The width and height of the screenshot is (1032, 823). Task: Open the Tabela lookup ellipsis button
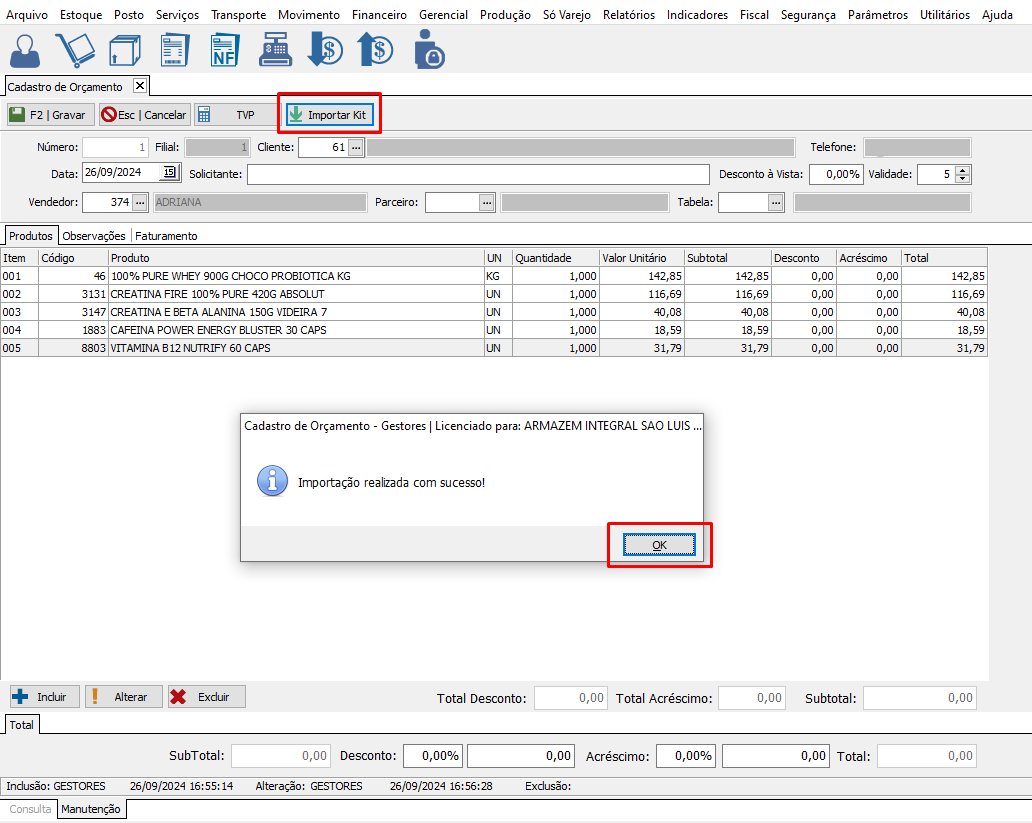coord(776,202)
